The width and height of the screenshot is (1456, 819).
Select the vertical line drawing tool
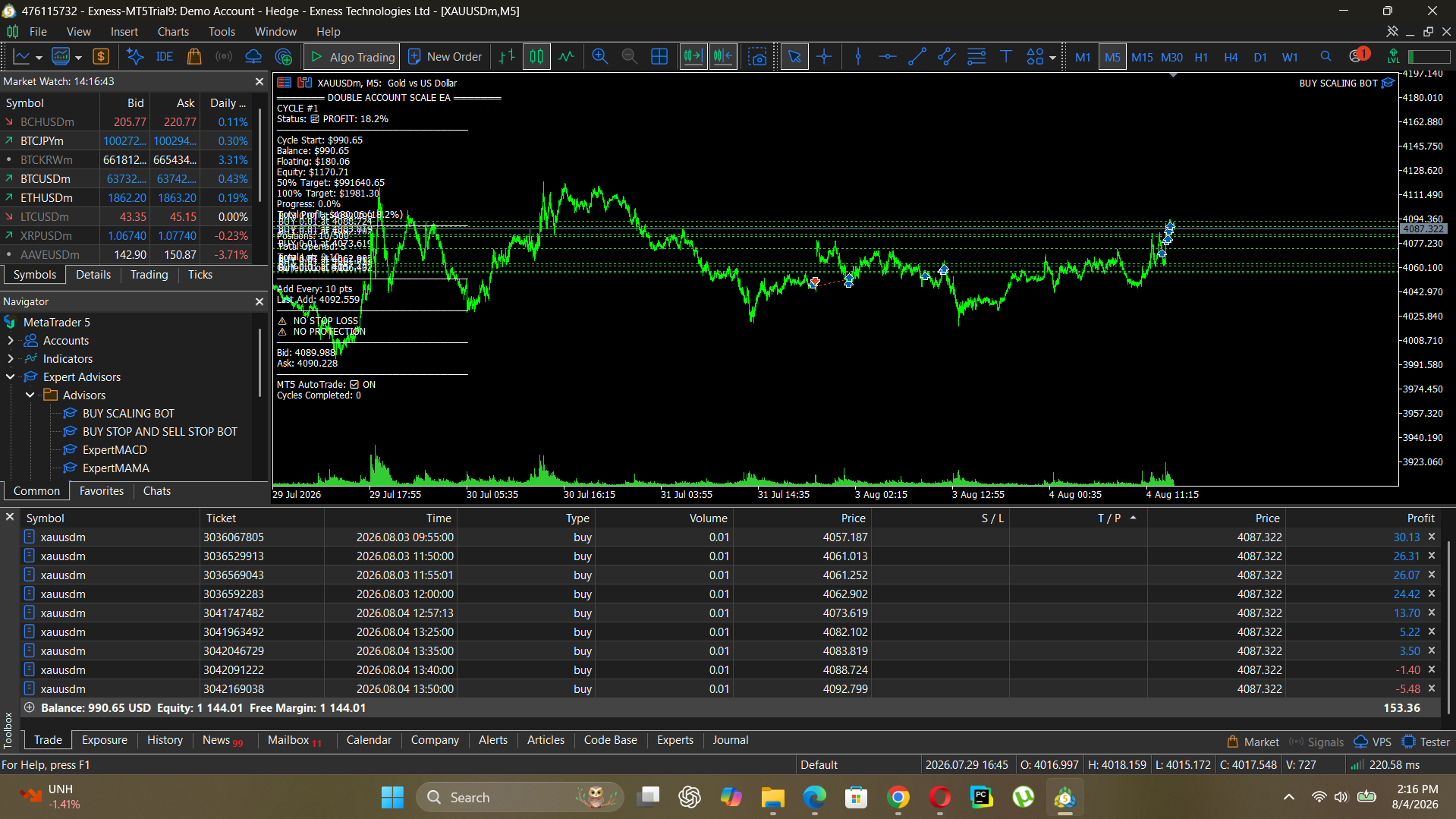click(858, 56)
